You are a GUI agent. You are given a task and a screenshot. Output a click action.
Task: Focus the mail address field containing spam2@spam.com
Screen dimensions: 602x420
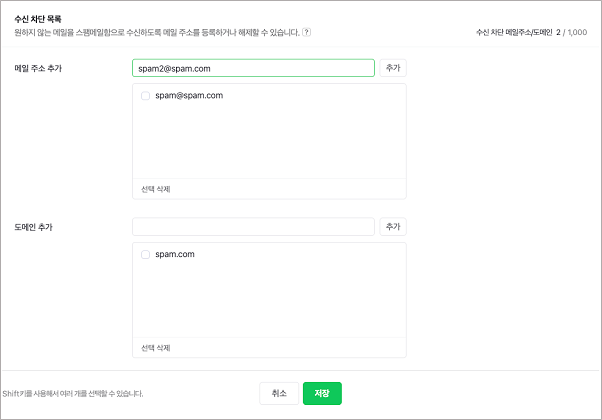(253, 68)
